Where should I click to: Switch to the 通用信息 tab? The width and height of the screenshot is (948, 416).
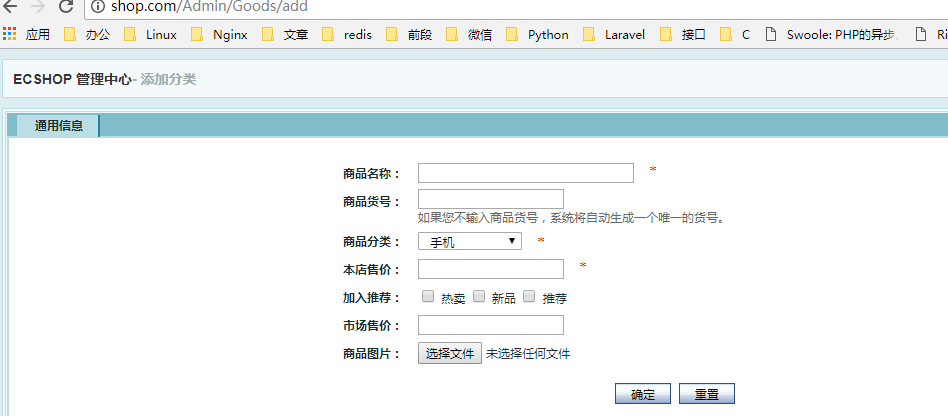(x=58, y=126)
